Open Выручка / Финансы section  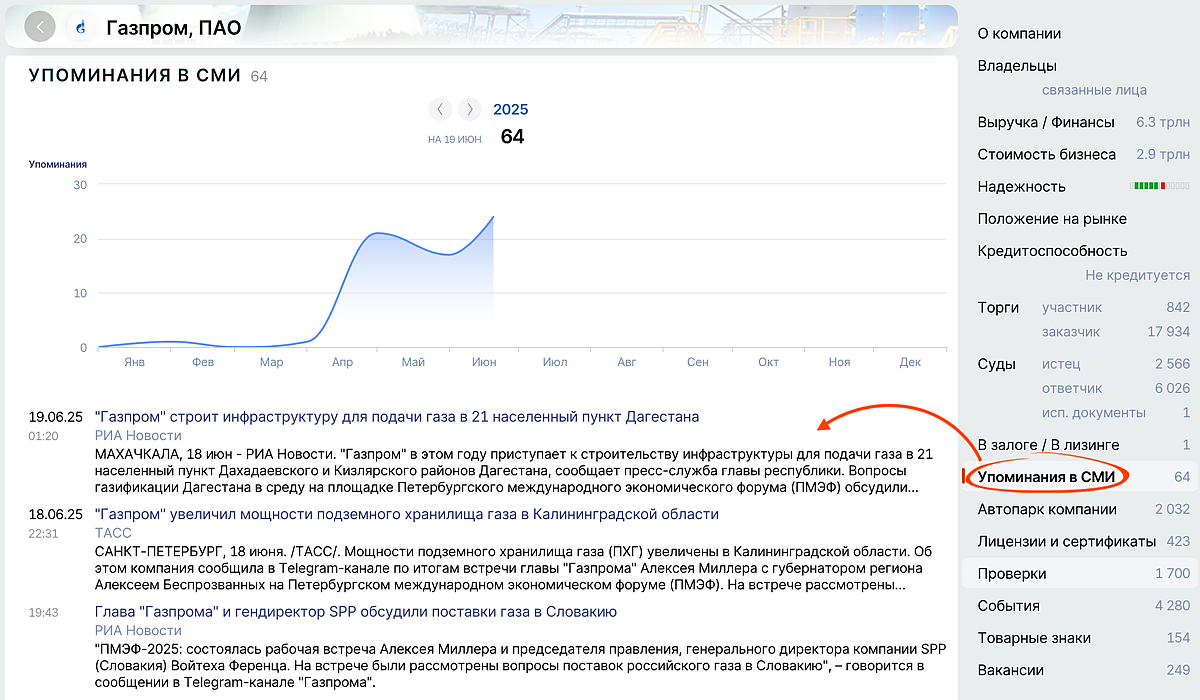click(1046, 122)
